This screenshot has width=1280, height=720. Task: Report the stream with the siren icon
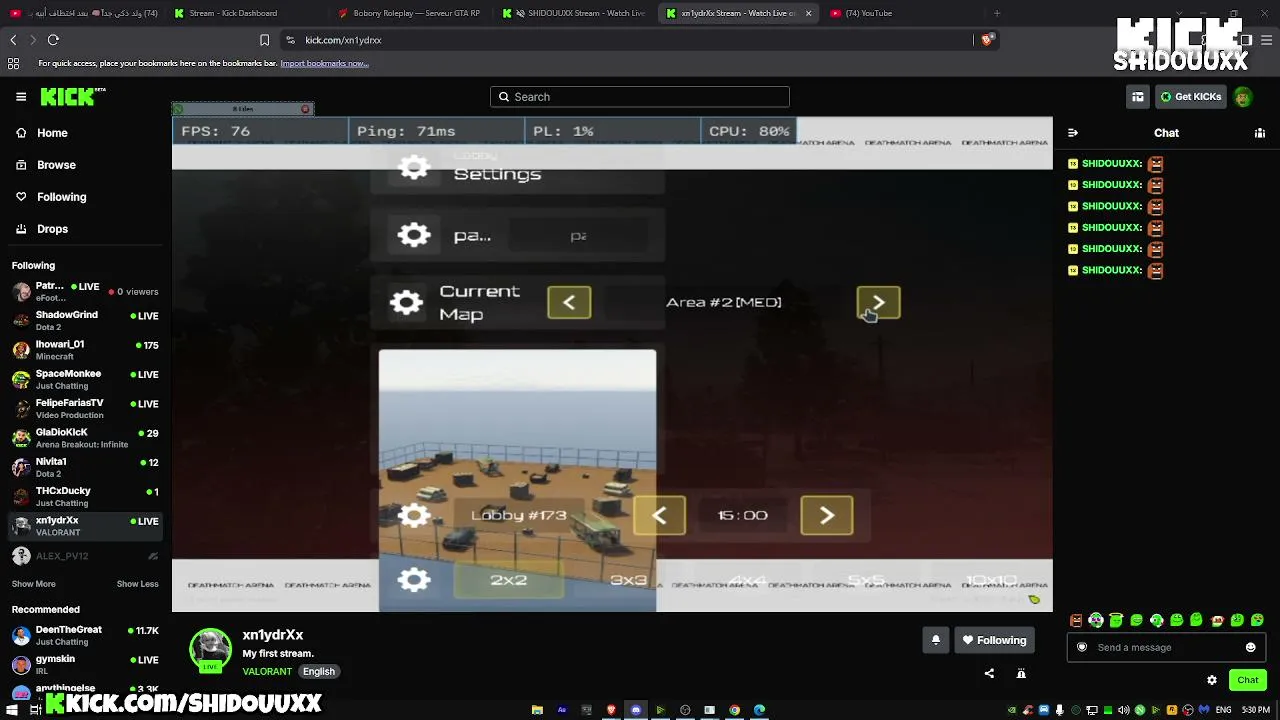pos(1021,674)
